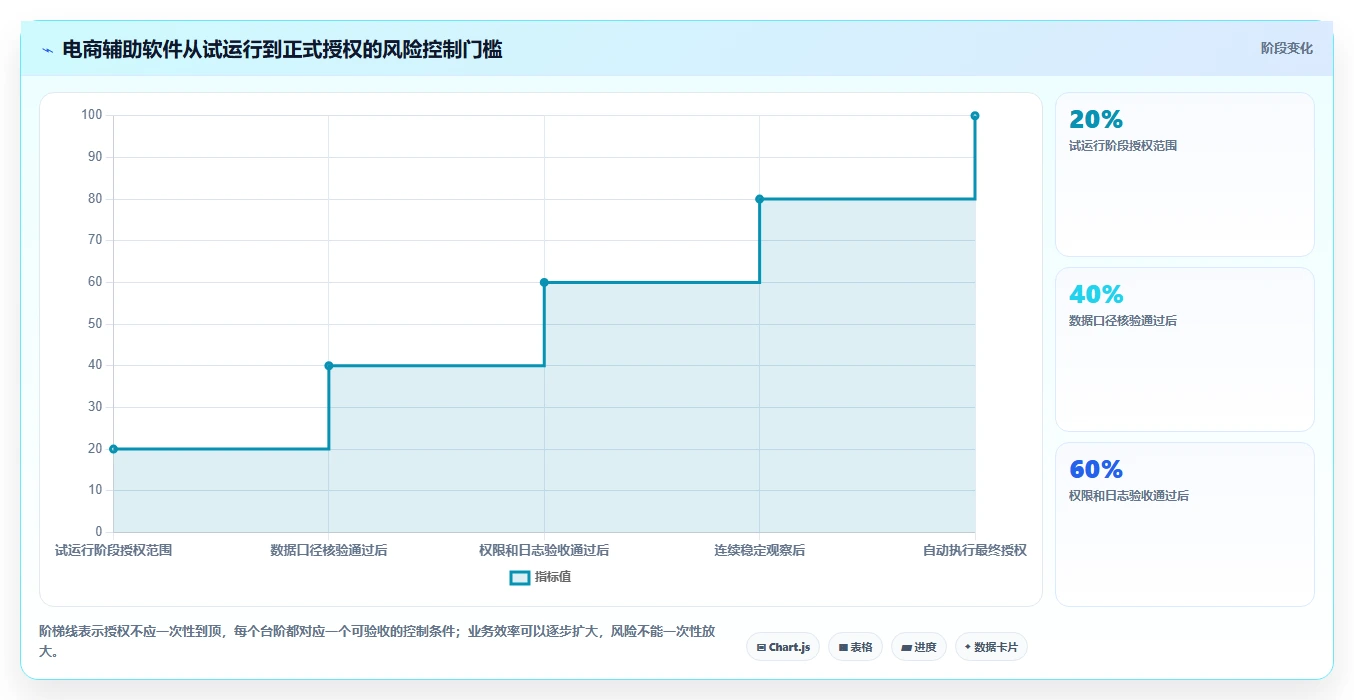Click the lightning icon beside the title
Viewport: 1354px width, 700px height.
click(47, 50)
